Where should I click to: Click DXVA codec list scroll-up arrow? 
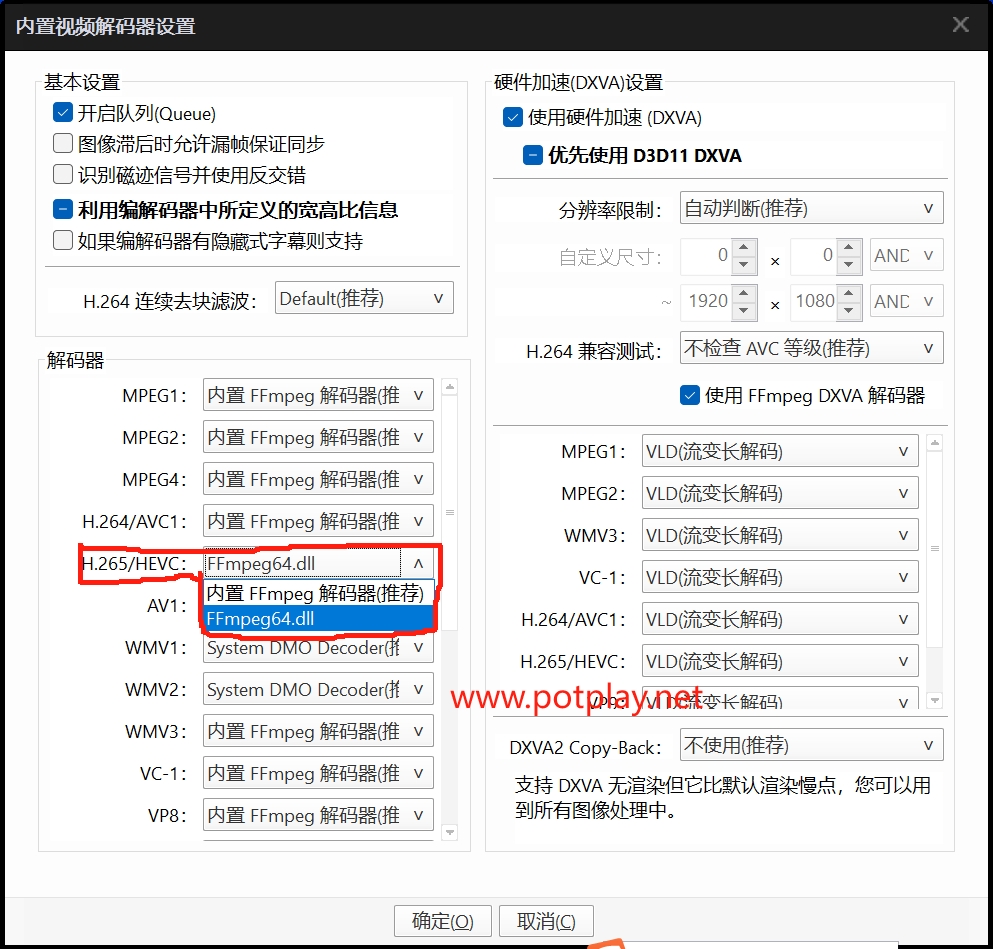pos(935,443)
